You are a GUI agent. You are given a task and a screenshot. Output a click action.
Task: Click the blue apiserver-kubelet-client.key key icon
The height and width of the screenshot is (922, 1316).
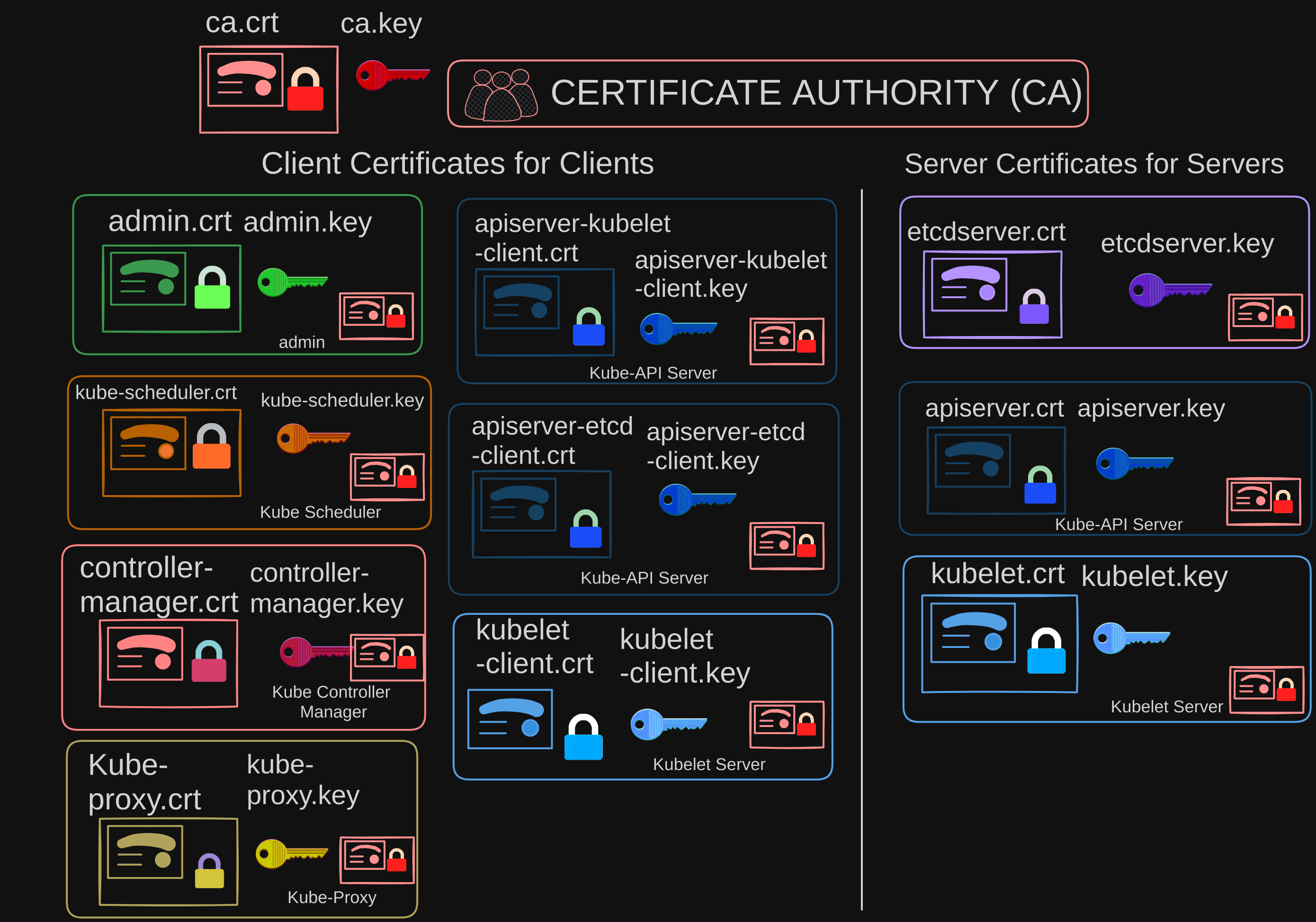click(678, 329)
